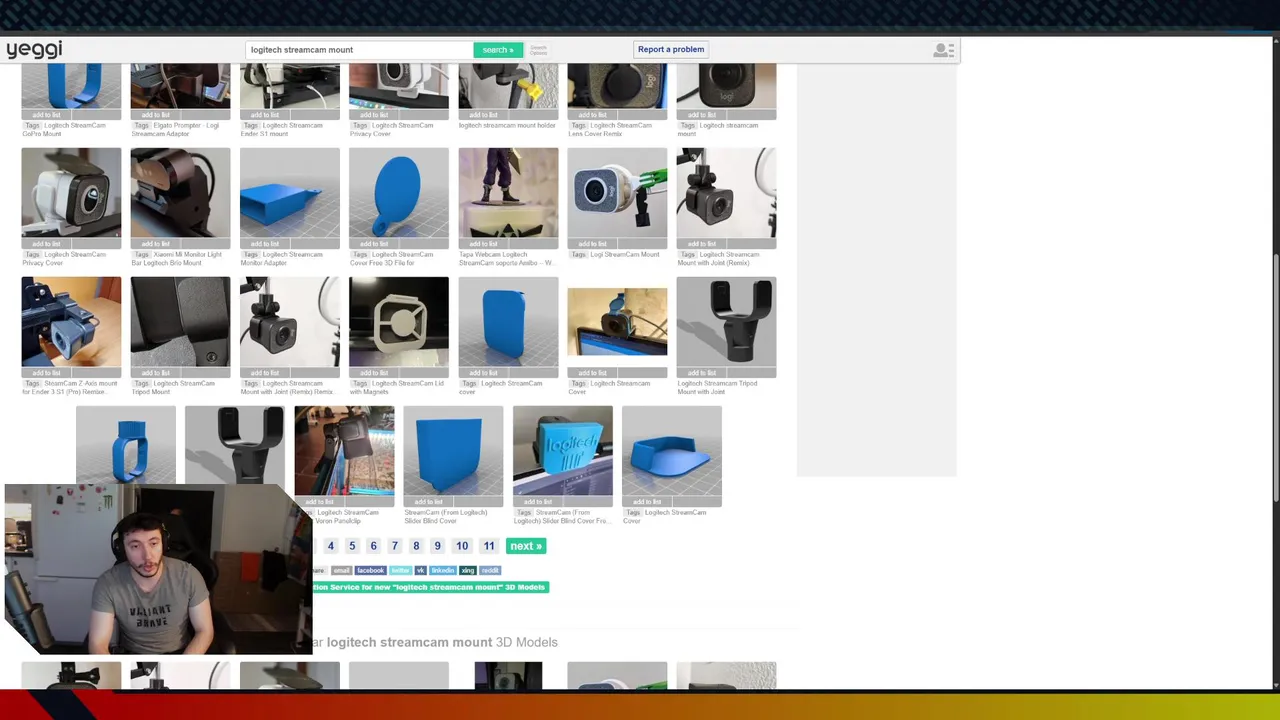Screen dimensions: 1280x720
Task: Add Logi StreamCam Mount to list
Action: [593, 244]
